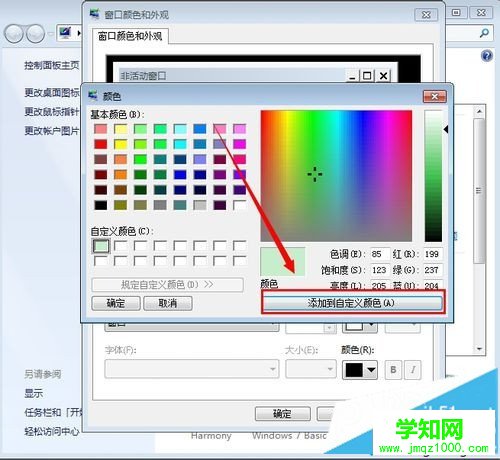Choose the bright yellow basic color swatch
Viewport: 500px width, 460px height.
121,144
